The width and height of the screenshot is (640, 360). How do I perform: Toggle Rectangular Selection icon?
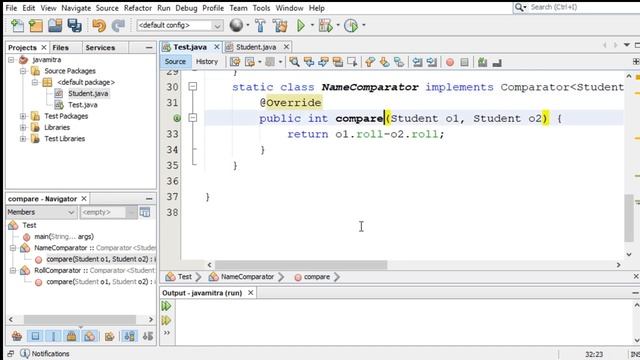click(x=352, y=62)
